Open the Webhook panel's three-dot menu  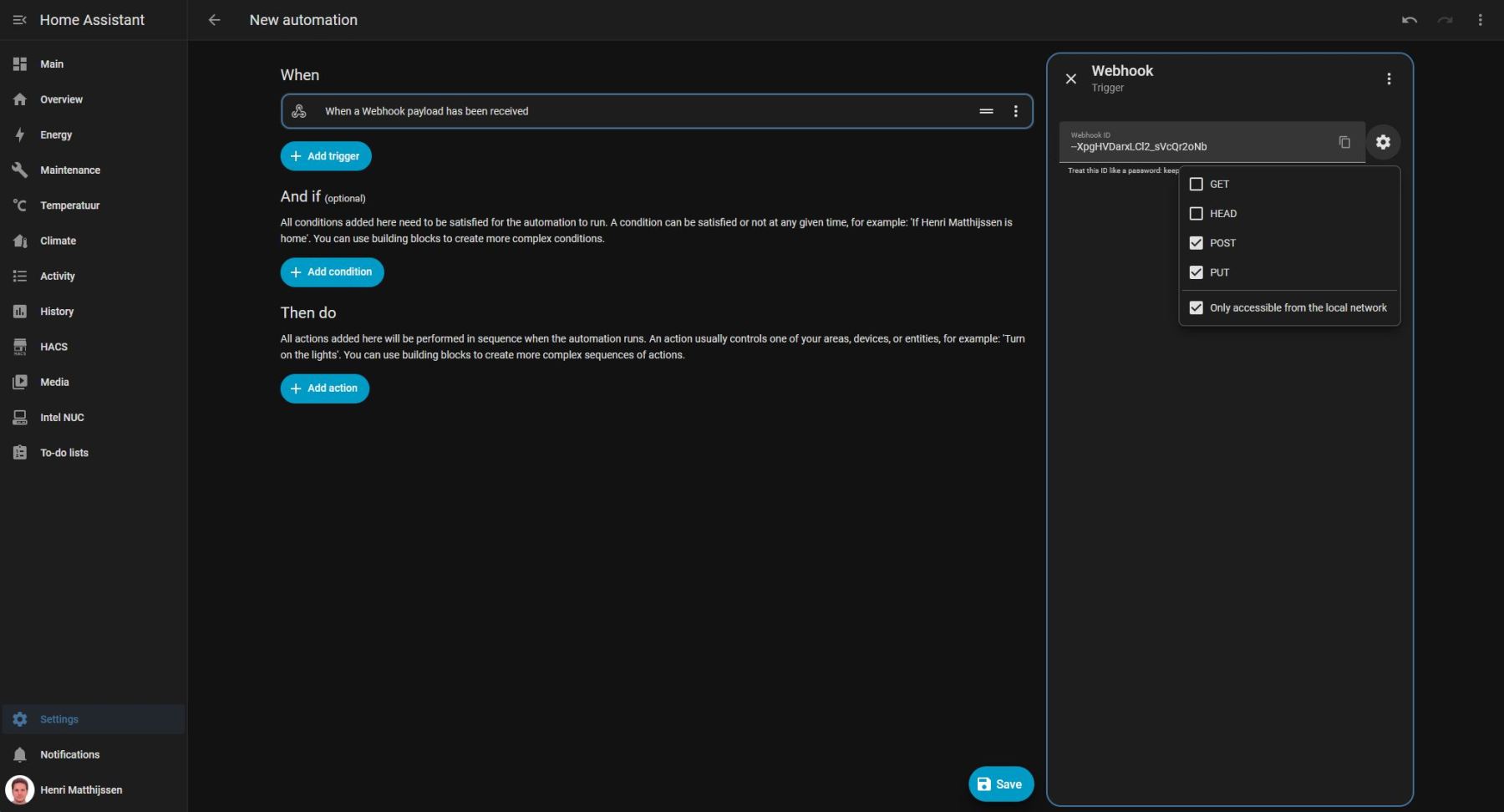pos(1389,79)
